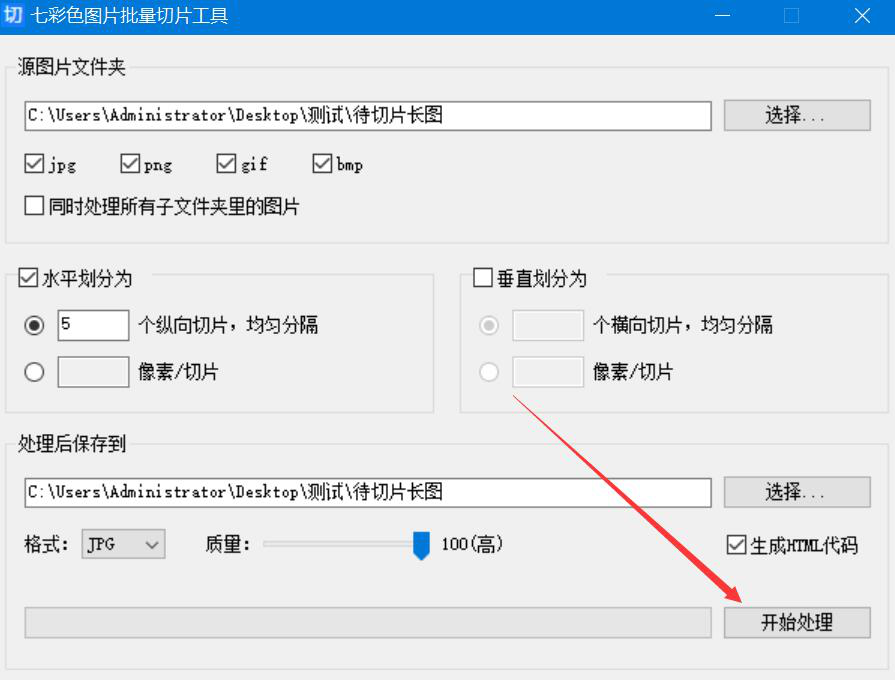Click the 源图片文件夹 path field
895x680 pixels.
click(368, 116)
